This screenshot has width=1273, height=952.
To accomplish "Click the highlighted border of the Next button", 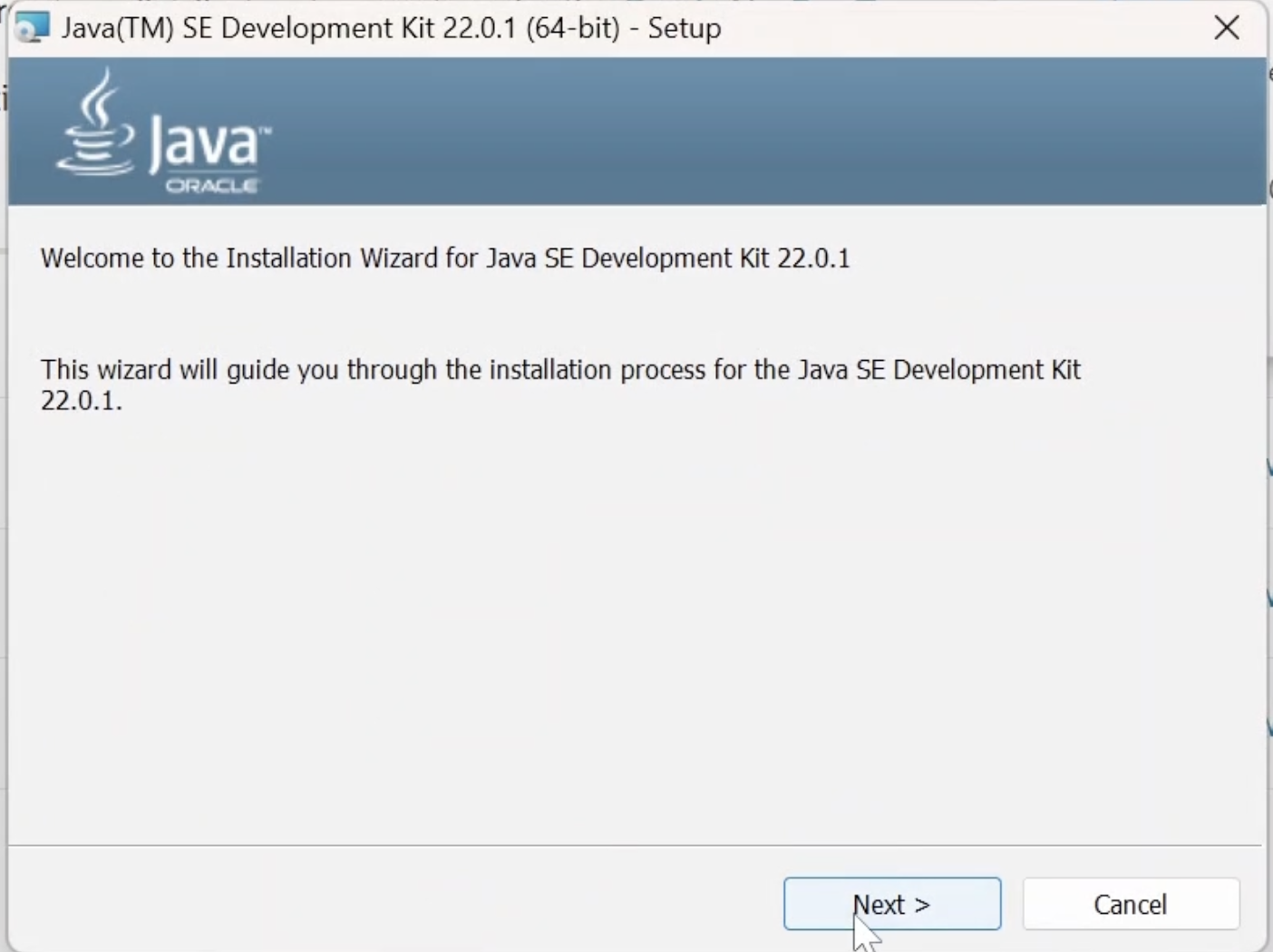I will (x=891, y=879).
